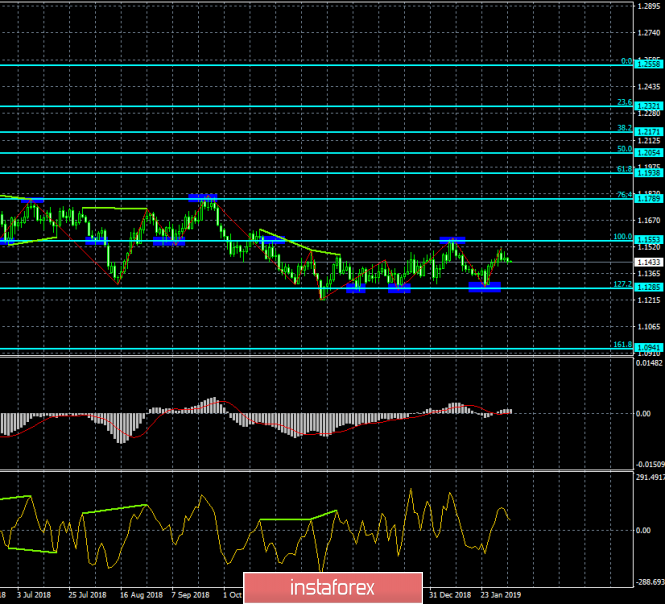Screen dimensions: 665x604
Task: Click the 31 Dec 2018 date label
Action: (x=450, y=593)
